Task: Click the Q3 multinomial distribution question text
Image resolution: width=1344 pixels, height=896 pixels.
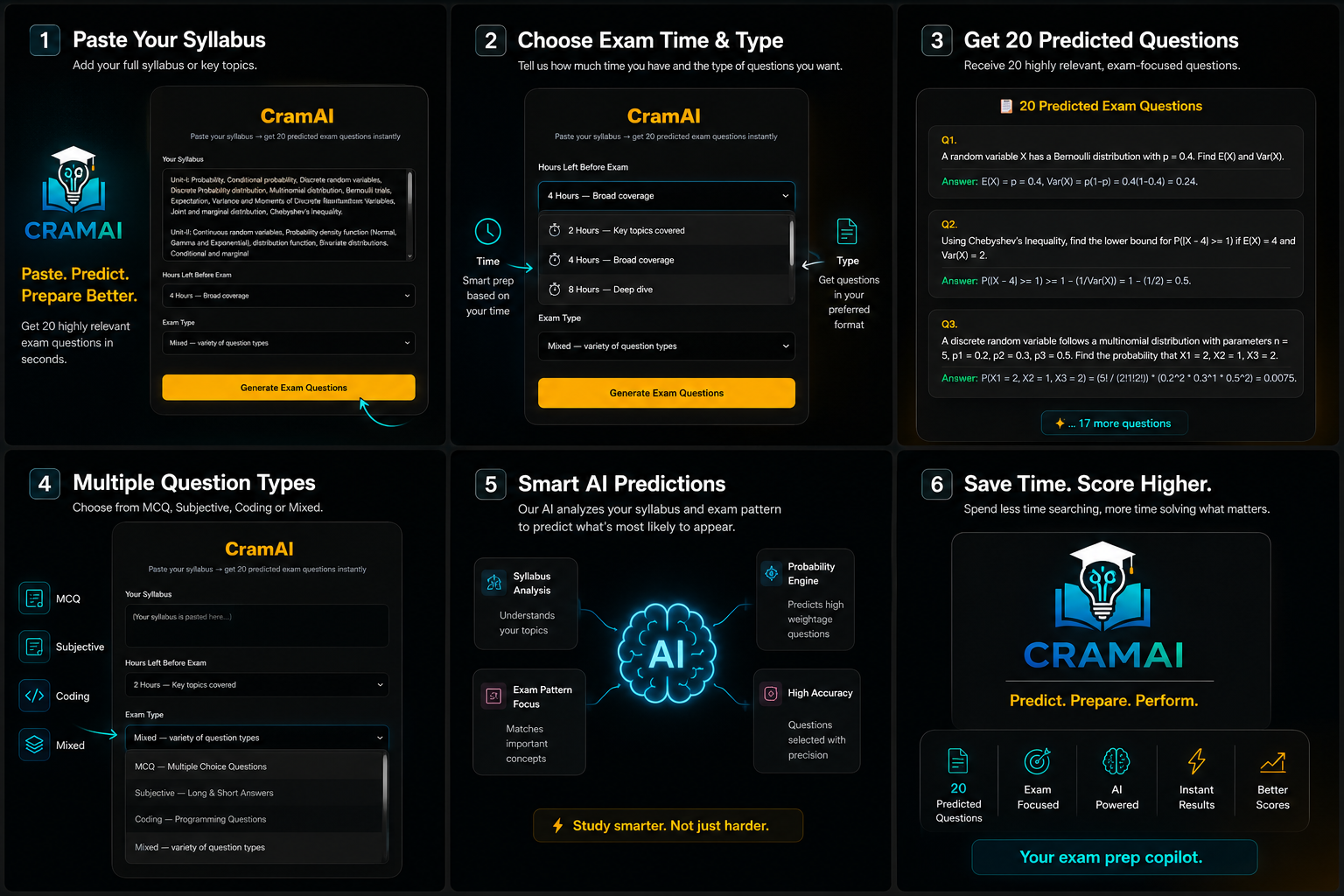Action: pos(1115,348)
